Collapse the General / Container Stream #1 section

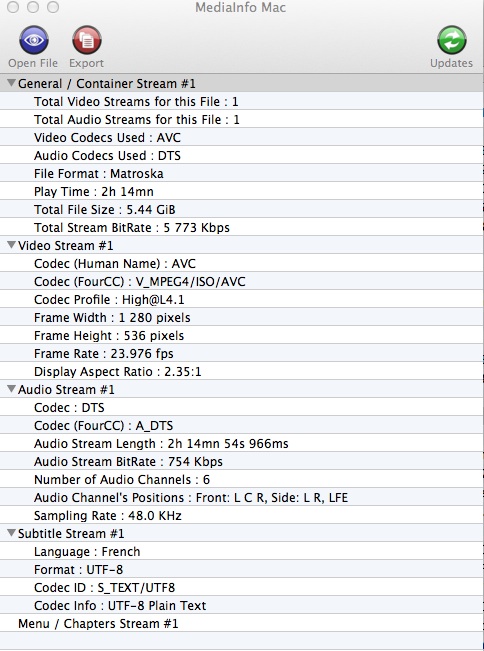12,83
